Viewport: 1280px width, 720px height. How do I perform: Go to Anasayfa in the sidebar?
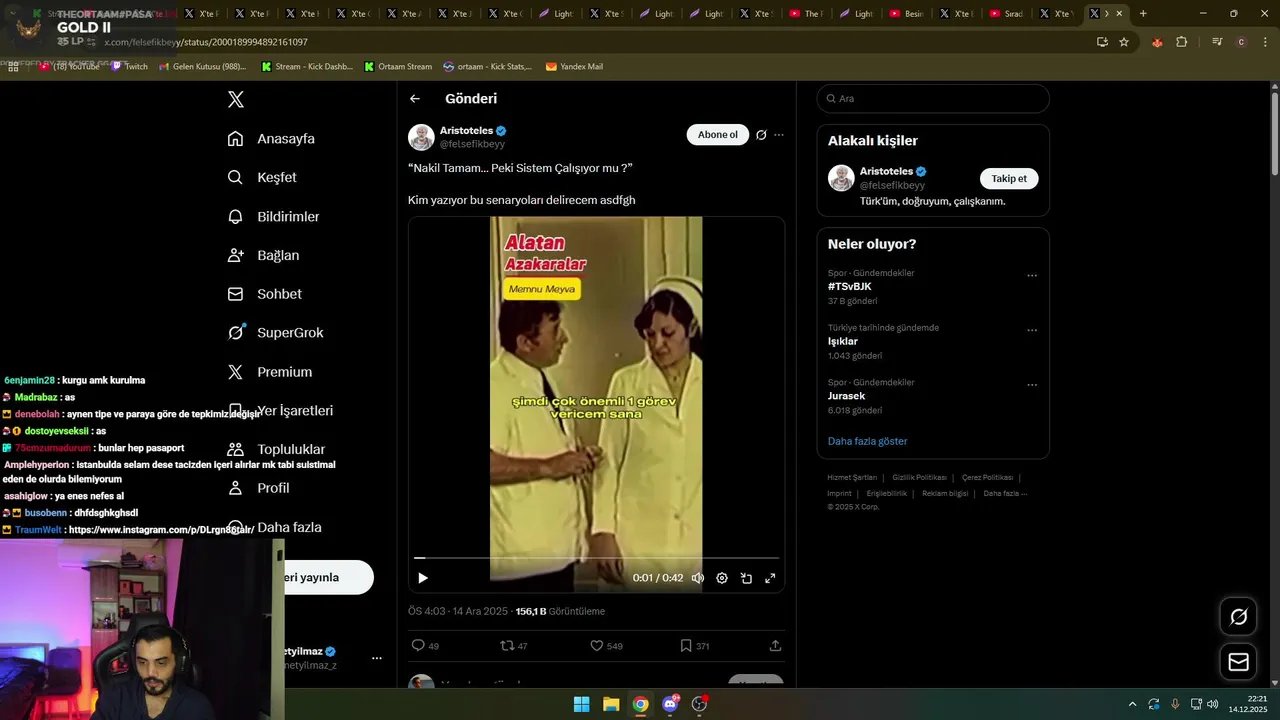point(271,139)
